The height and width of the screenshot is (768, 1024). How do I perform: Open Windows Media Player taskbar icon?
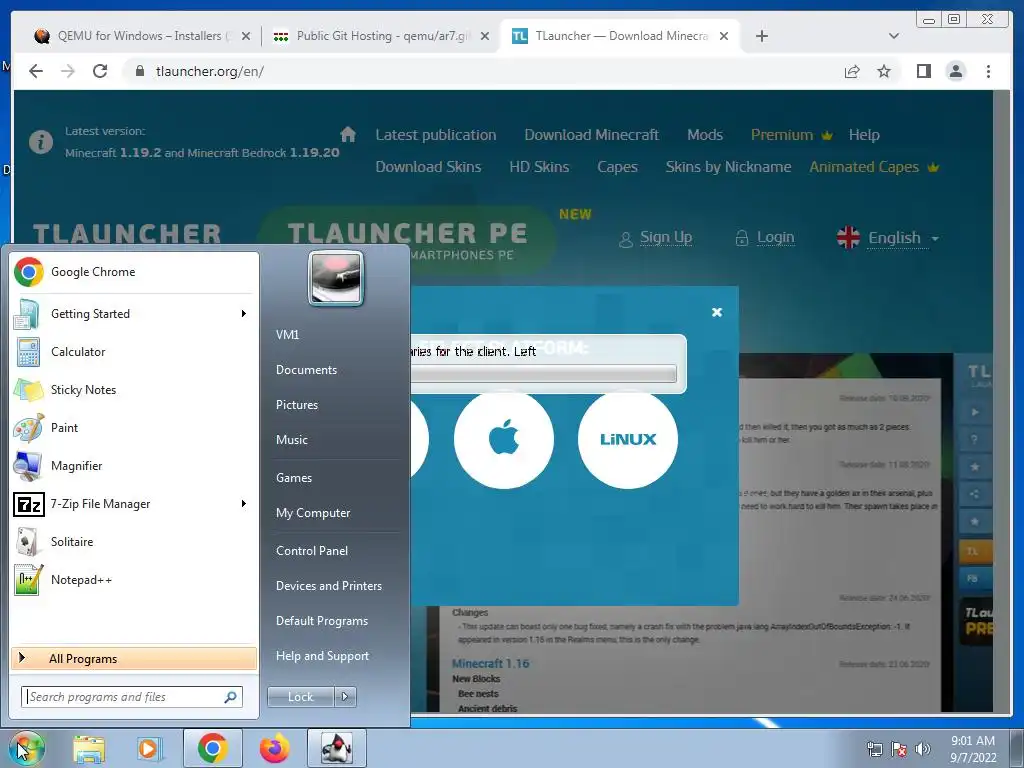pos(149,748)
